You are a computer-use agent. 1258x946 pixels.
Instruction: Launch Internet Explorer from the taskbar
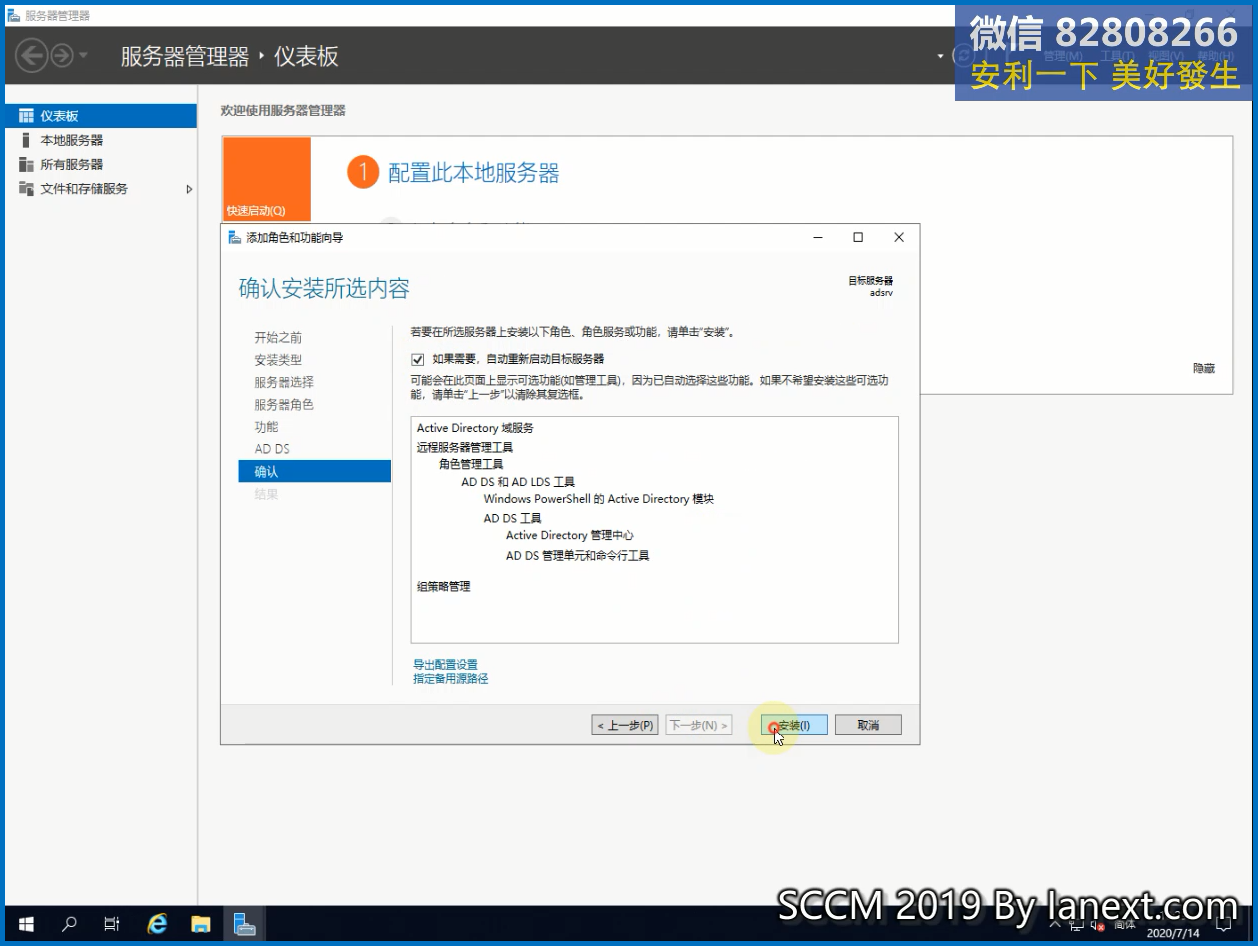pyautogui.click(x=157, y=924)
